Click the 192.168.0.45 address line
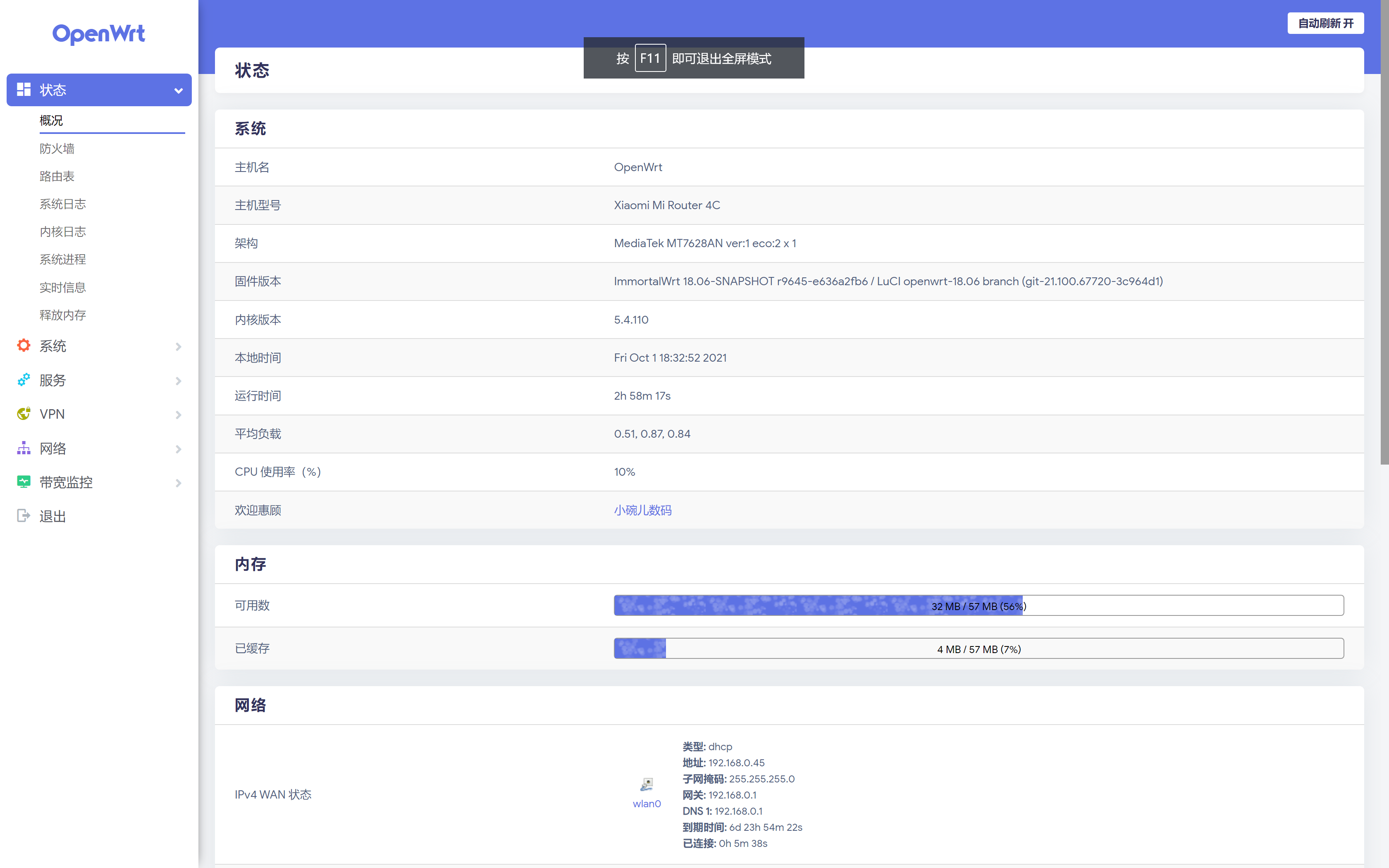The image size is (1389, 868). [x=723, y=762]
